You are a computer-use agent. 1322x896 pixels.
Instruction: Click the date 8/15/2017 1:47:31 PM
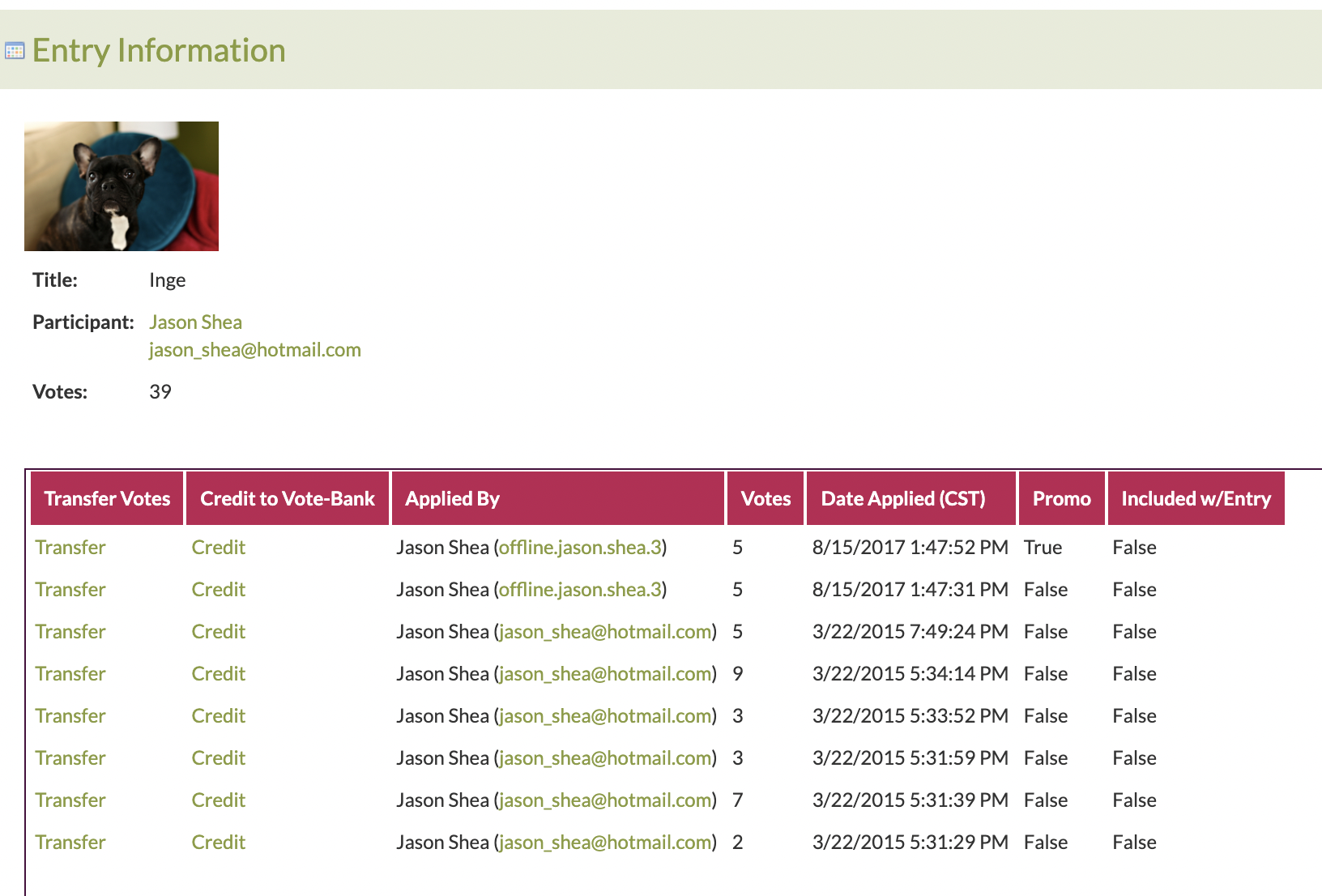pos(910,590)
